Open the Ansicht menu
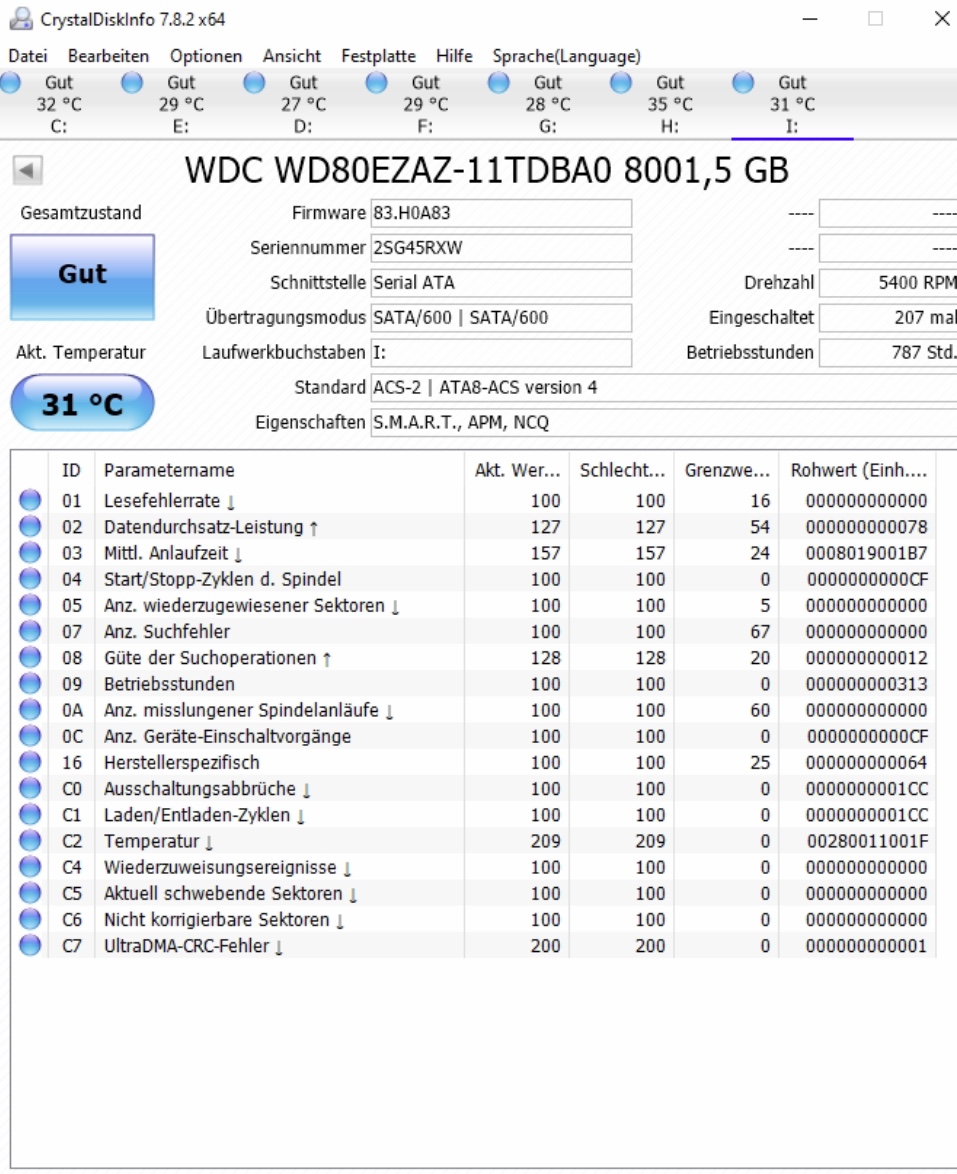Screen dimensions: 957x1174 tap(292, 56)
